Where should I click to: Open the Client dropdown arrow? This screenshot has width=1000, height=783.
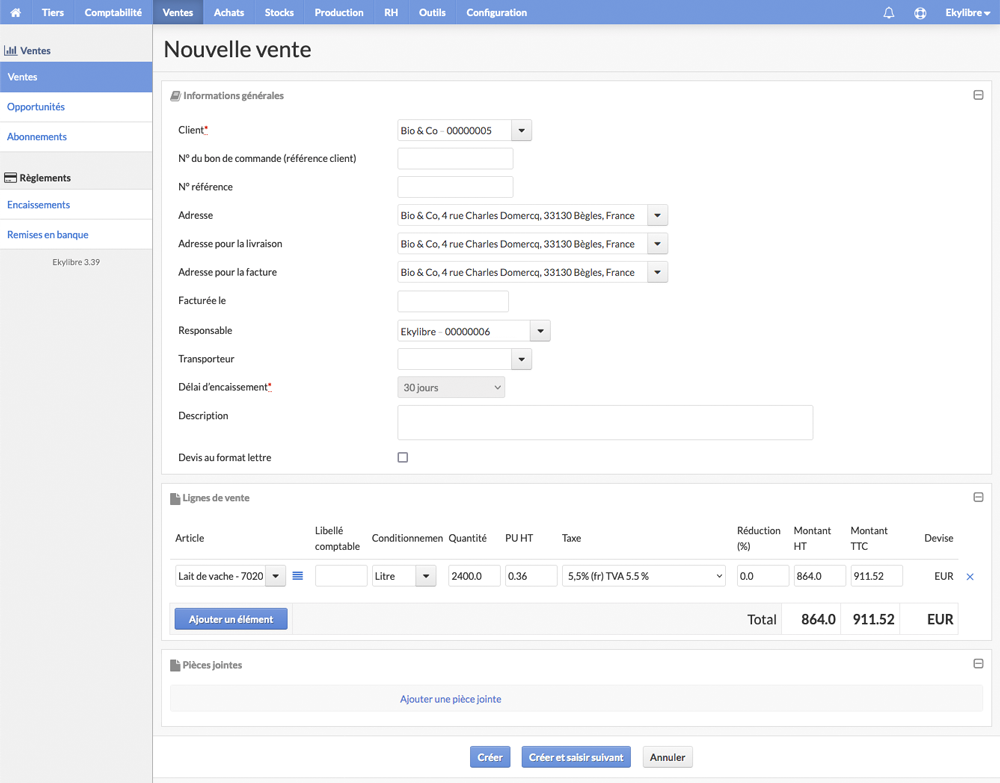tap(521, 130)
